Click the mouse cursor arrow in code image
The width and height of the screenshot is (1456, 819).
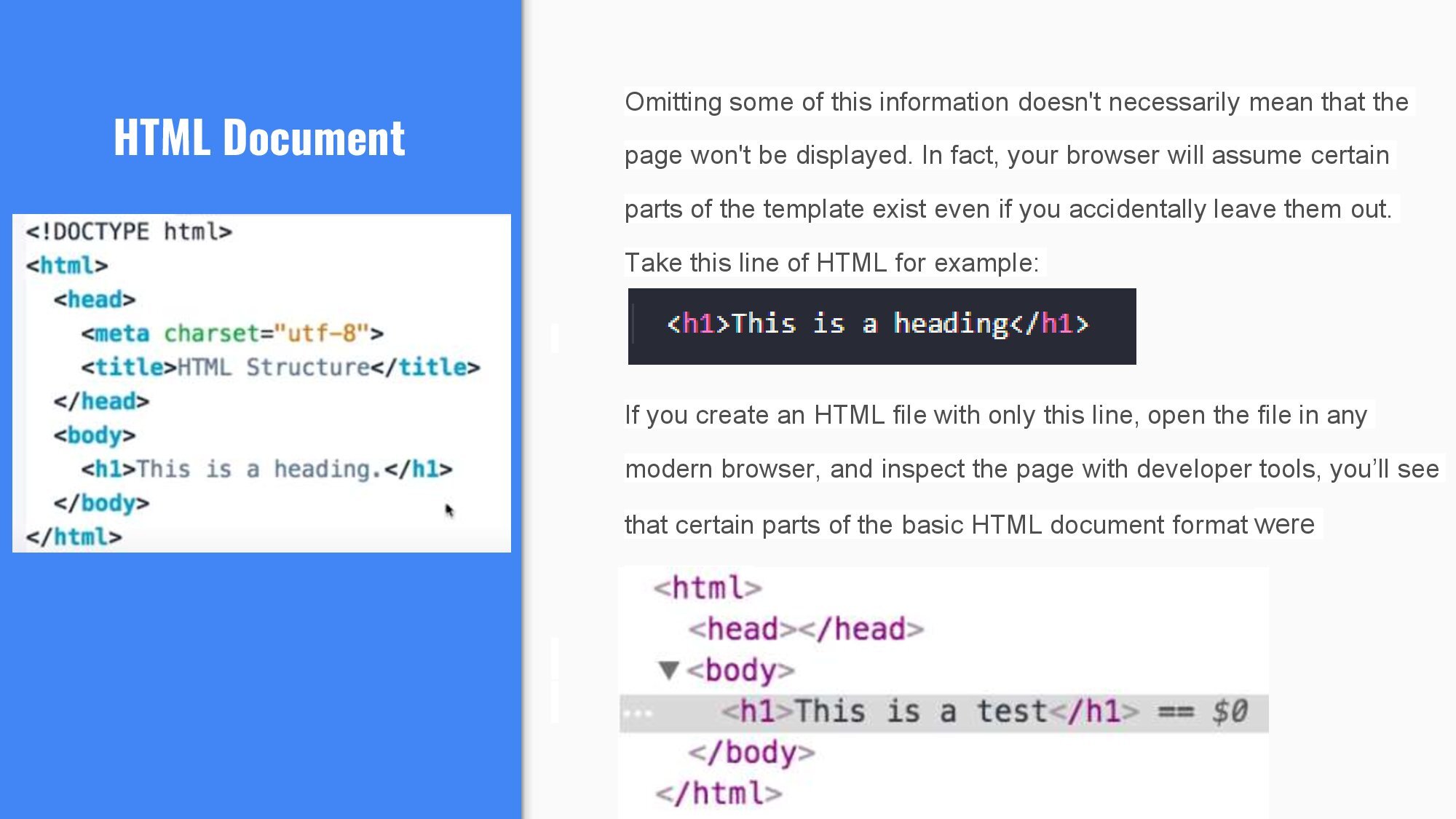pos(449,510)
